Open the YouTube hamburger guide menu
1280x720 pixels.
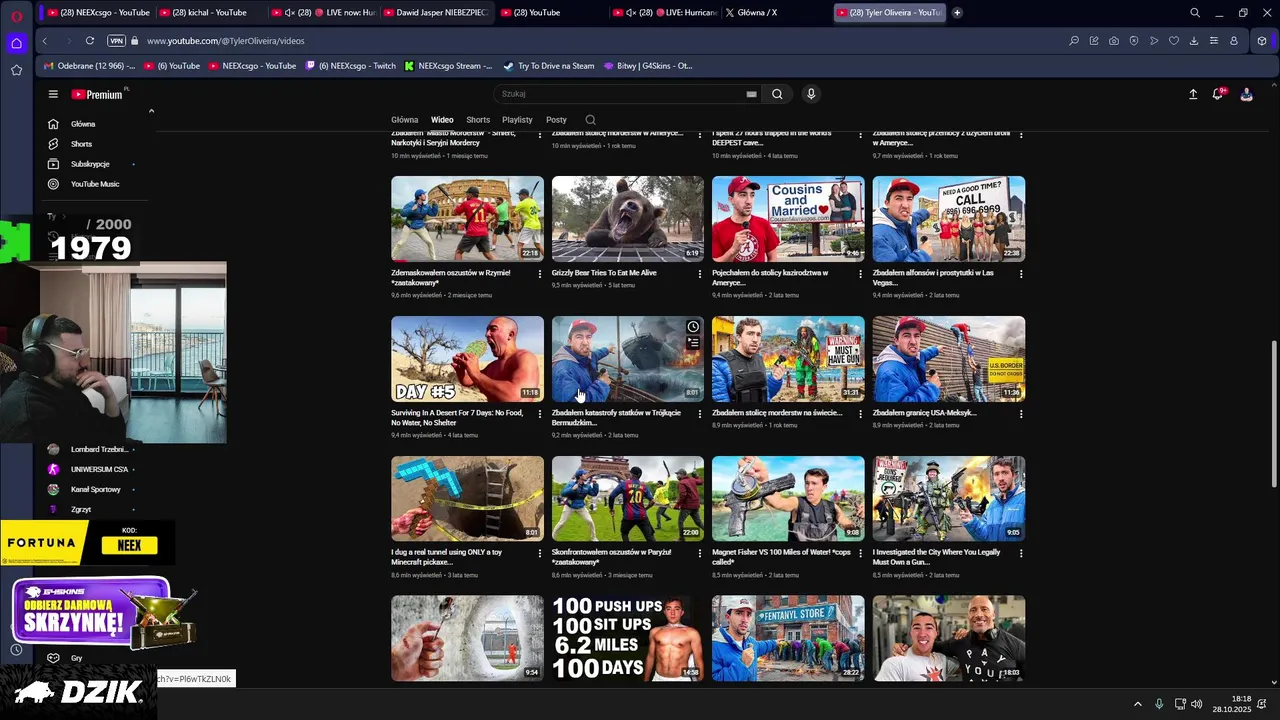[x=53, y=94]
